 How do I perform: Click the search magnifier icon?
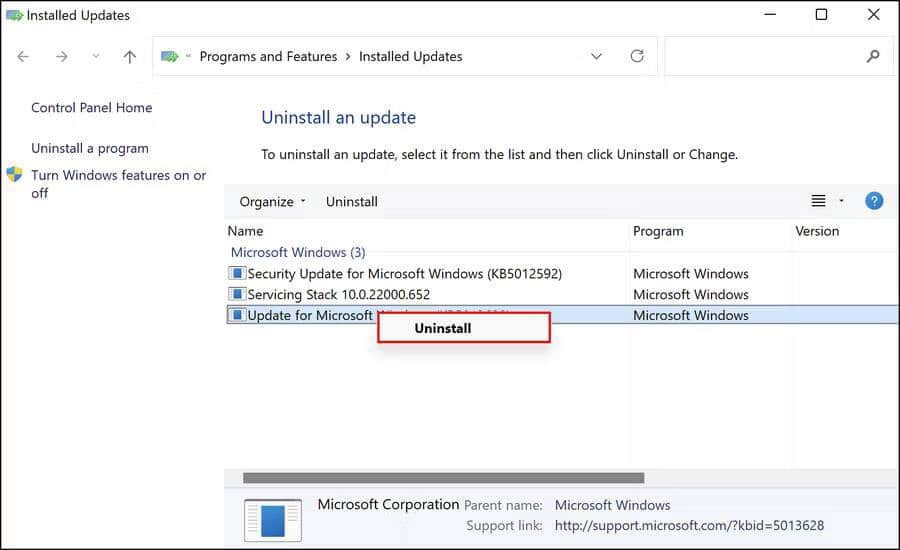click(x=873, y=56)
